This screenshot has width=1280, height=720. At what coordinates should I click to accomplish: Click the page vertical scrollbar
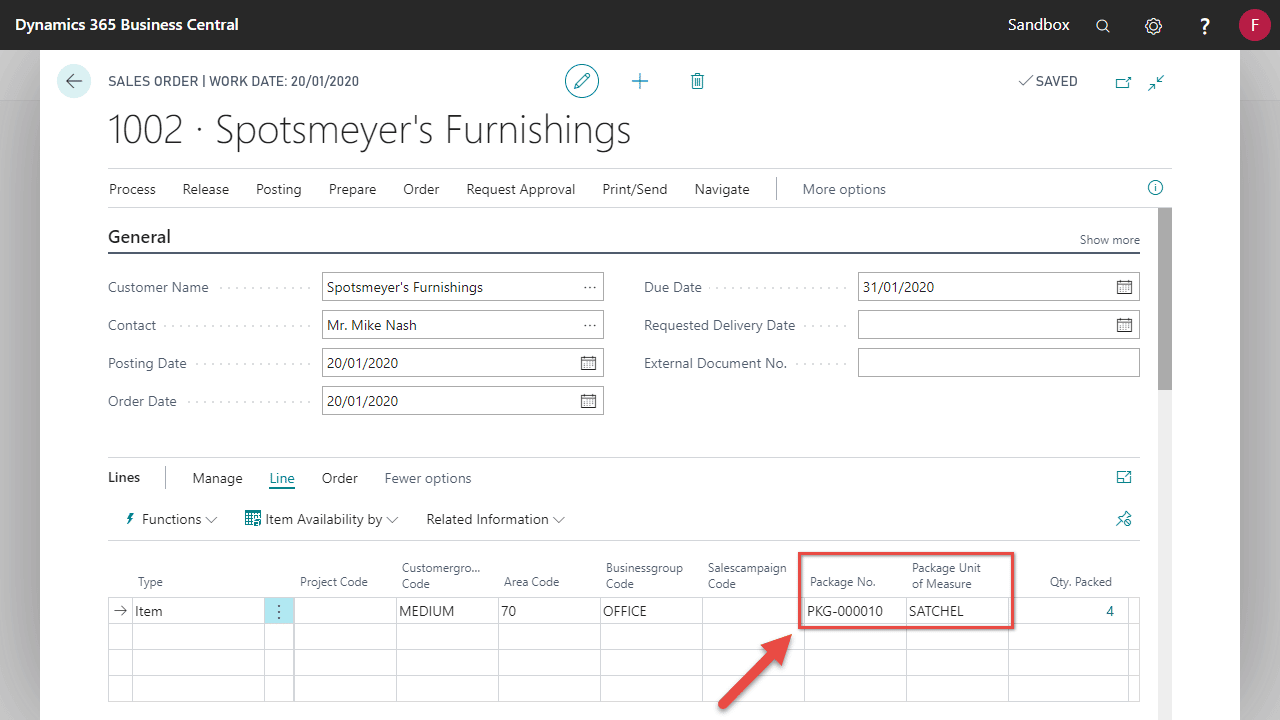click(1165, 299)
